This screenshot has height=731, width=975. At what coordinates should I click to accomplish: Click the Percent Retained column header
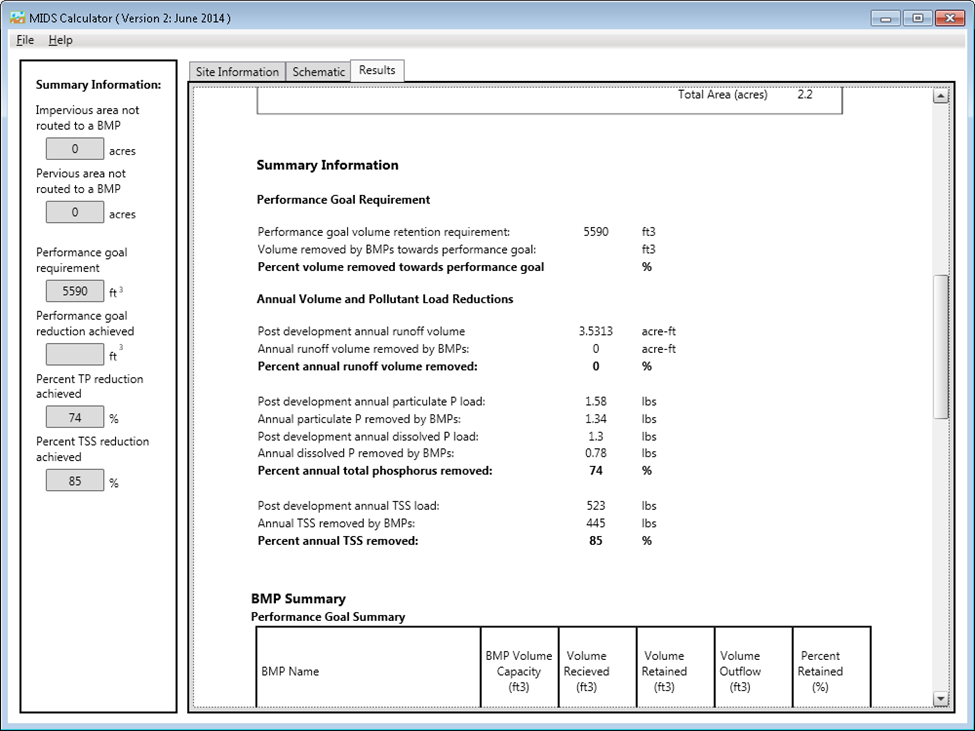(x=820, y=671)
